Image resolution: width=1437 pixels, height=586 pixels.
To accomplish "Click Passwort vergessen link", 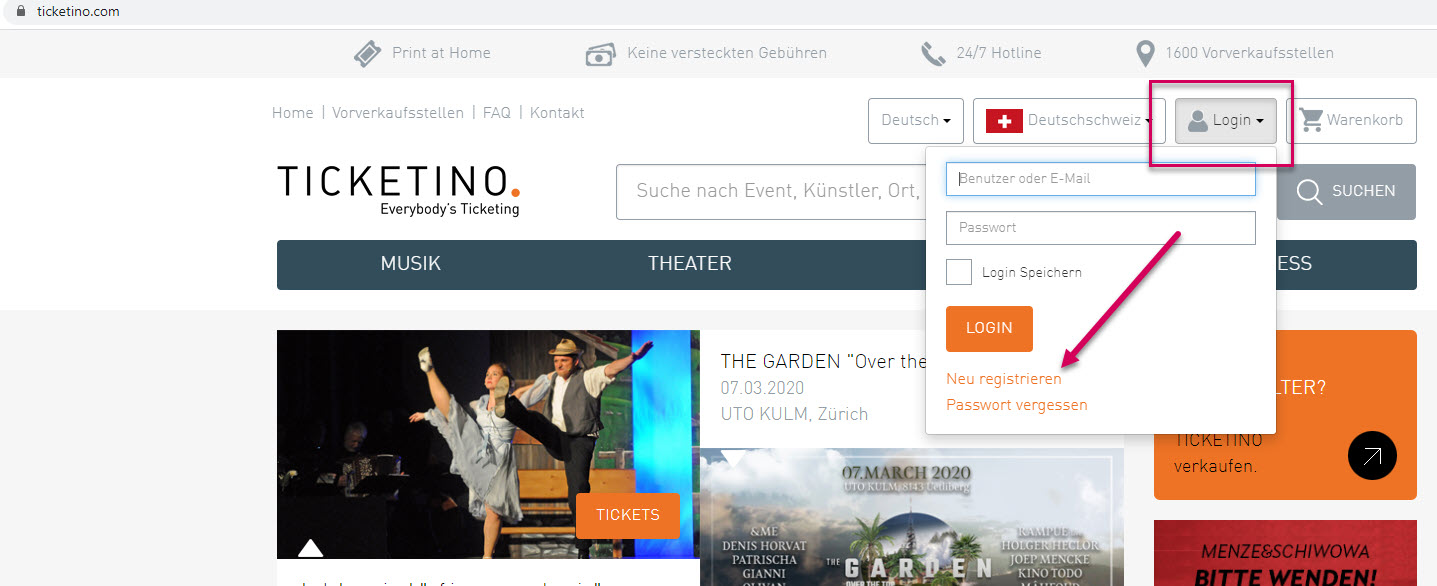I will (x=1017, y=405).
